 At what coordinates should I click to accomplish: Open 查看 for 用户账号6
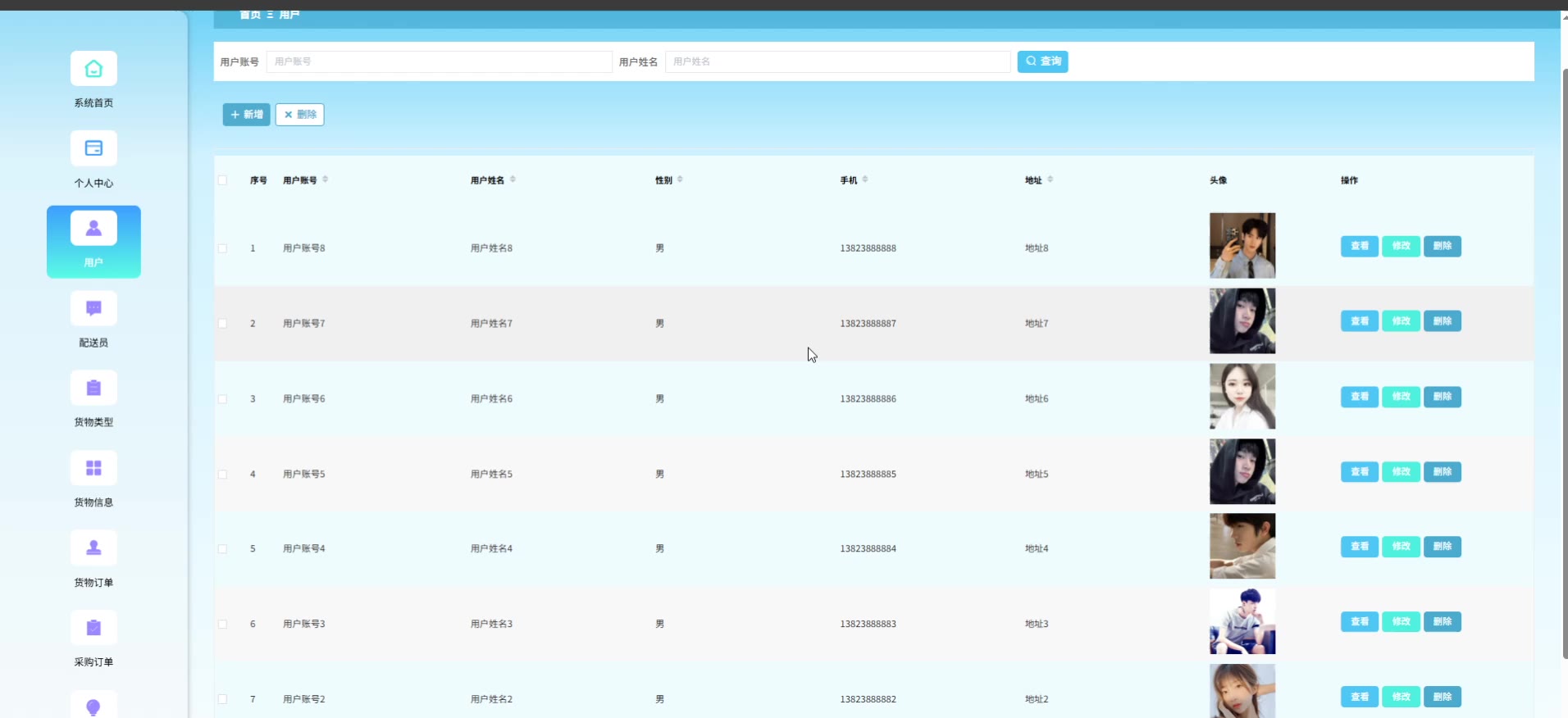[x=1359, y=397]
